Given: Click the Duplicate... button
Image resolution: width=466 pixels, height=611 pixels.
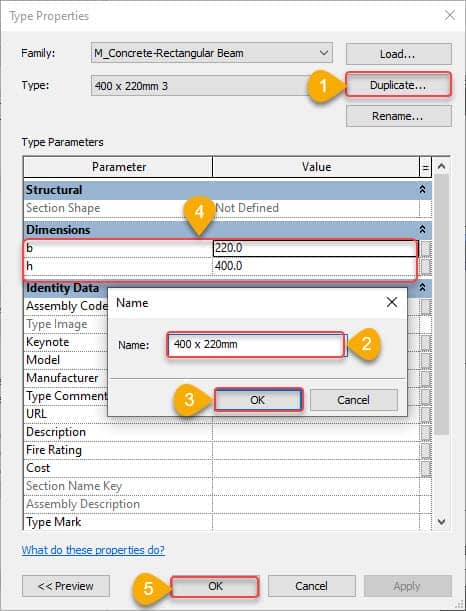Looking at the screenshot, I should (x=398, y=85).
